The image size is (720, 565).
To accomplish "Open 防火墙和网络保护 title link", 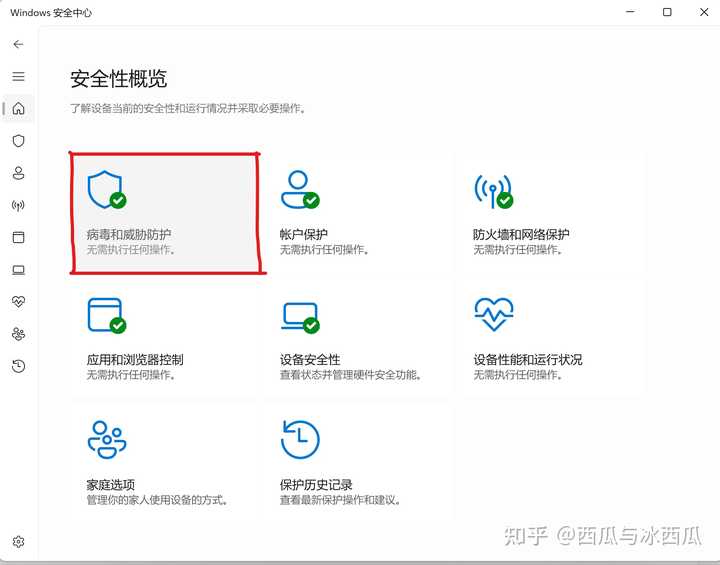I will pyautogui.click(x=521, y=234).
